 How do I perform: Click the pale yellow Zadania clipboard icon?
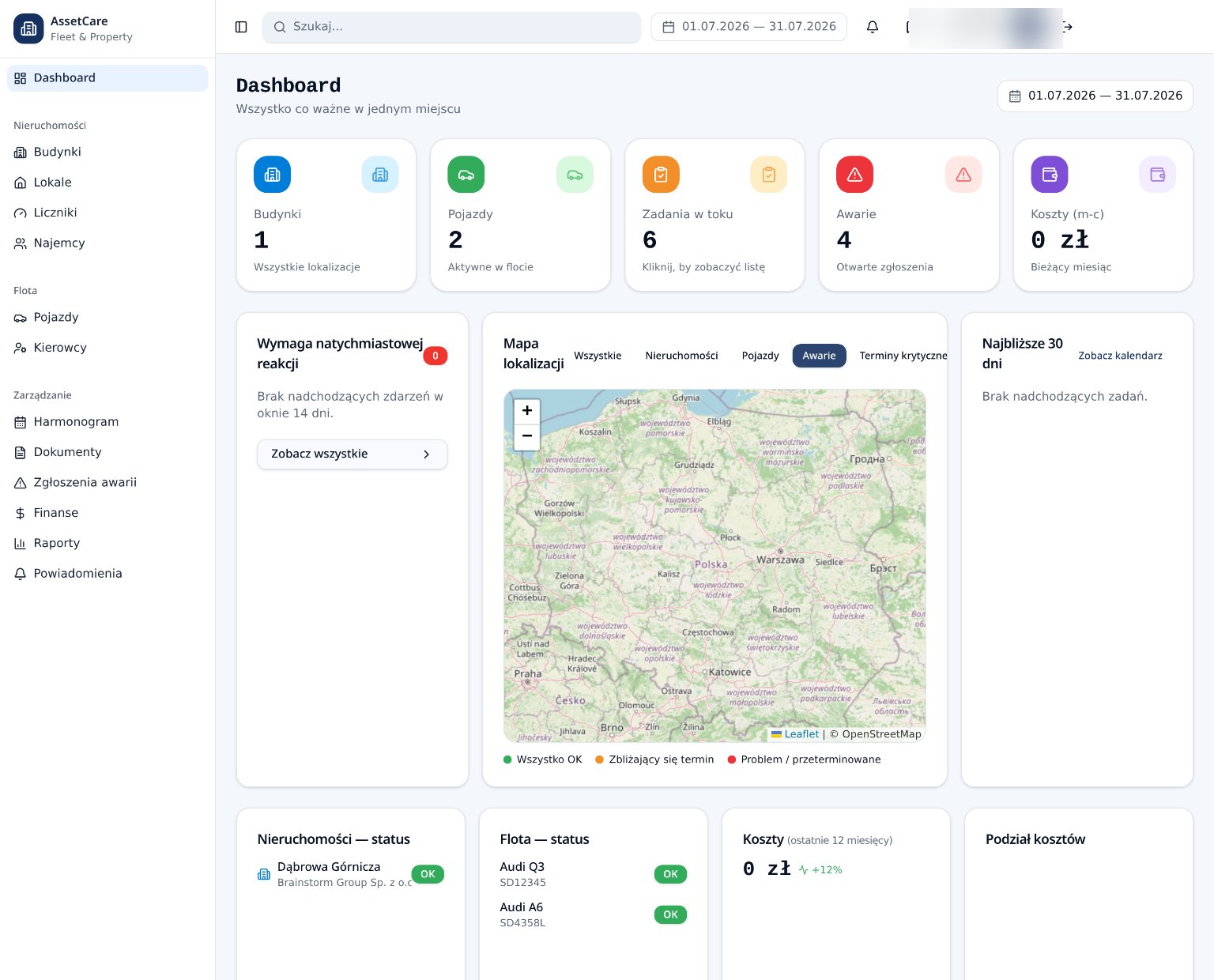click(x=769, y=174)
